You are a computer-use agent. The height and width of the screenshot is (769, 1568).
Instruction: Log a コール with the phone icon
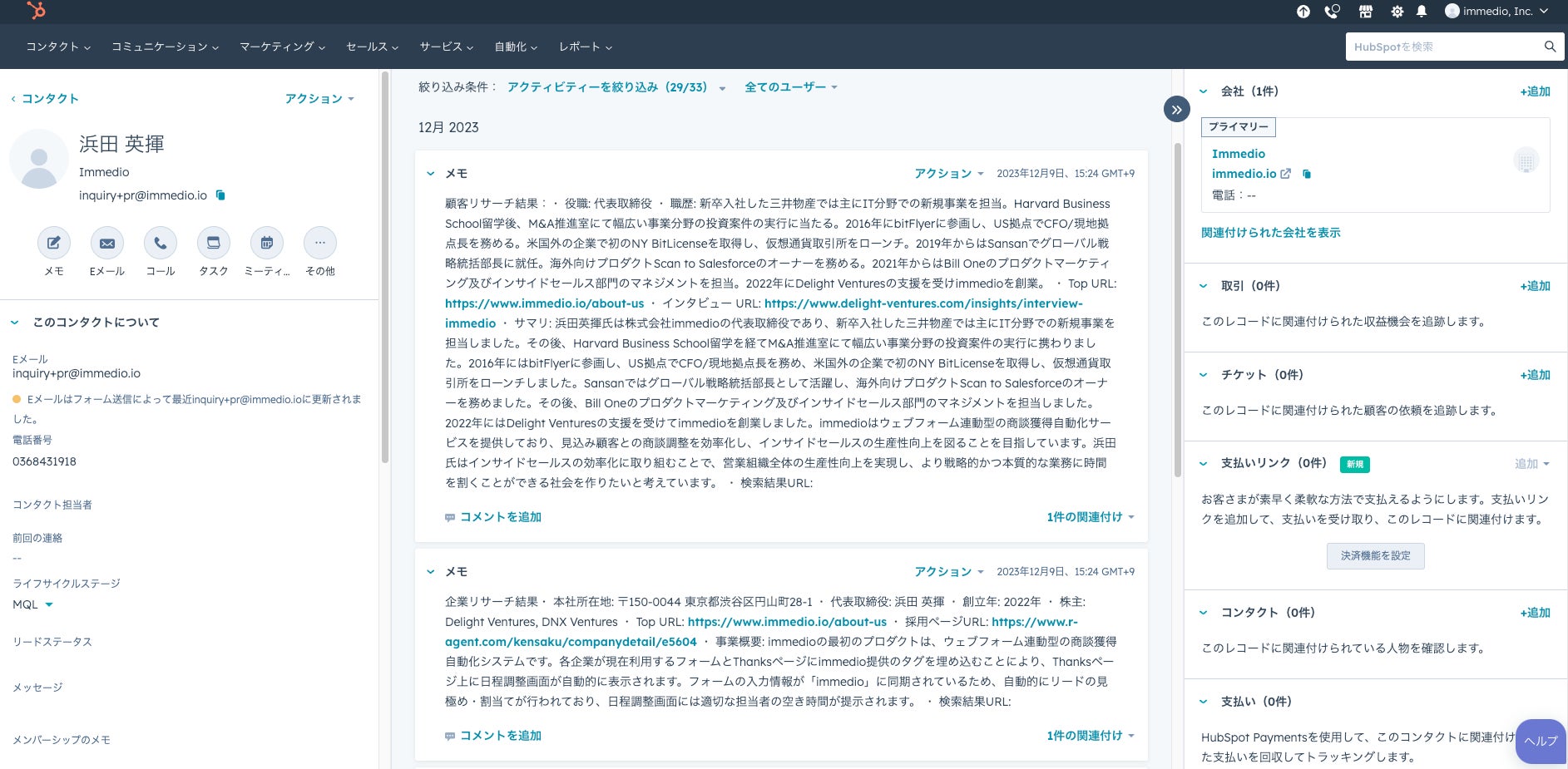[161, 243]
